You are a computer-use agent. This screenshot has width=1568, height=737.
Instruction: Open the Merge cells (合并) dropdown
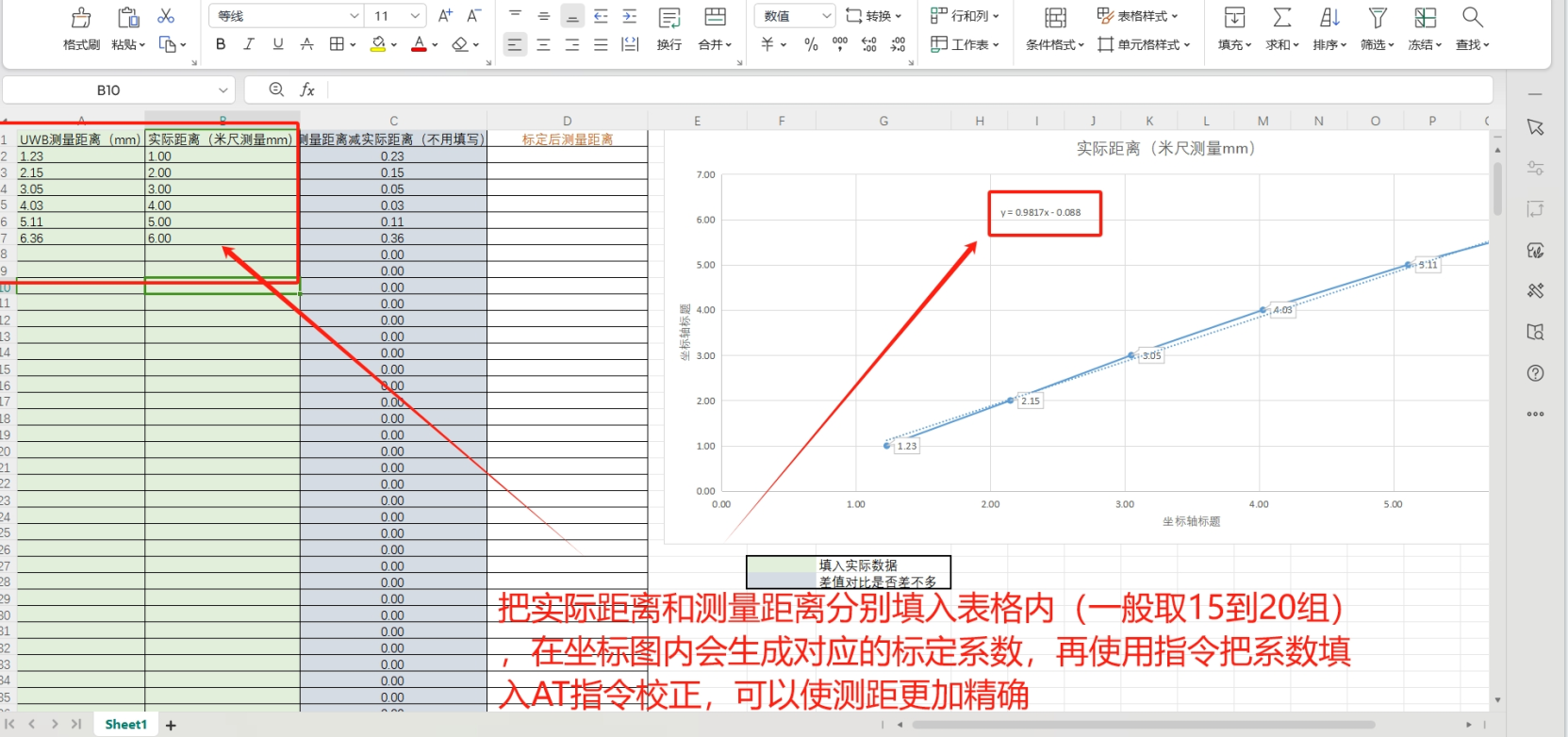(715, 29)
